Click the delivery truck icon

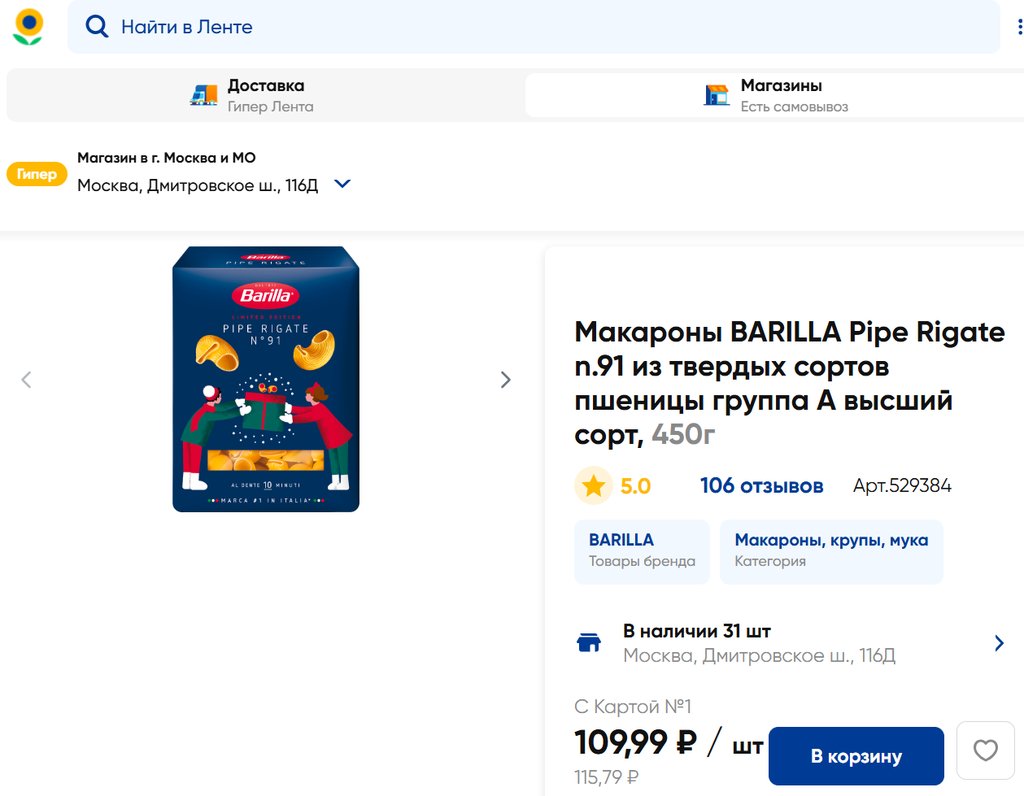tap(204, 95)
